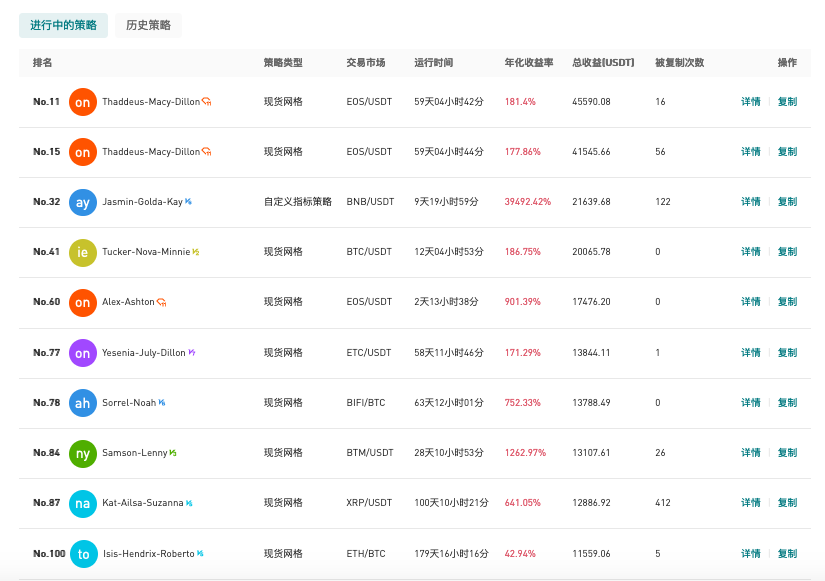Click the username Kat-Ailsa-Suzanna

[143, 503]
